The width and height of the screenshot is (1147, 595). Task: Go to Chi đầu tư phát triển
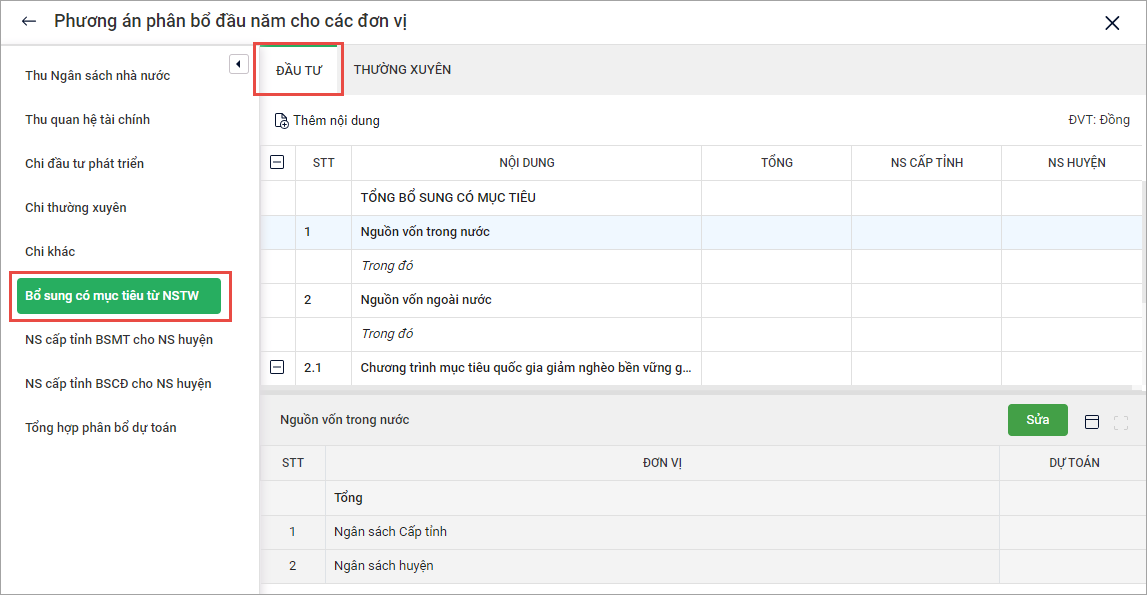point(85,164)
